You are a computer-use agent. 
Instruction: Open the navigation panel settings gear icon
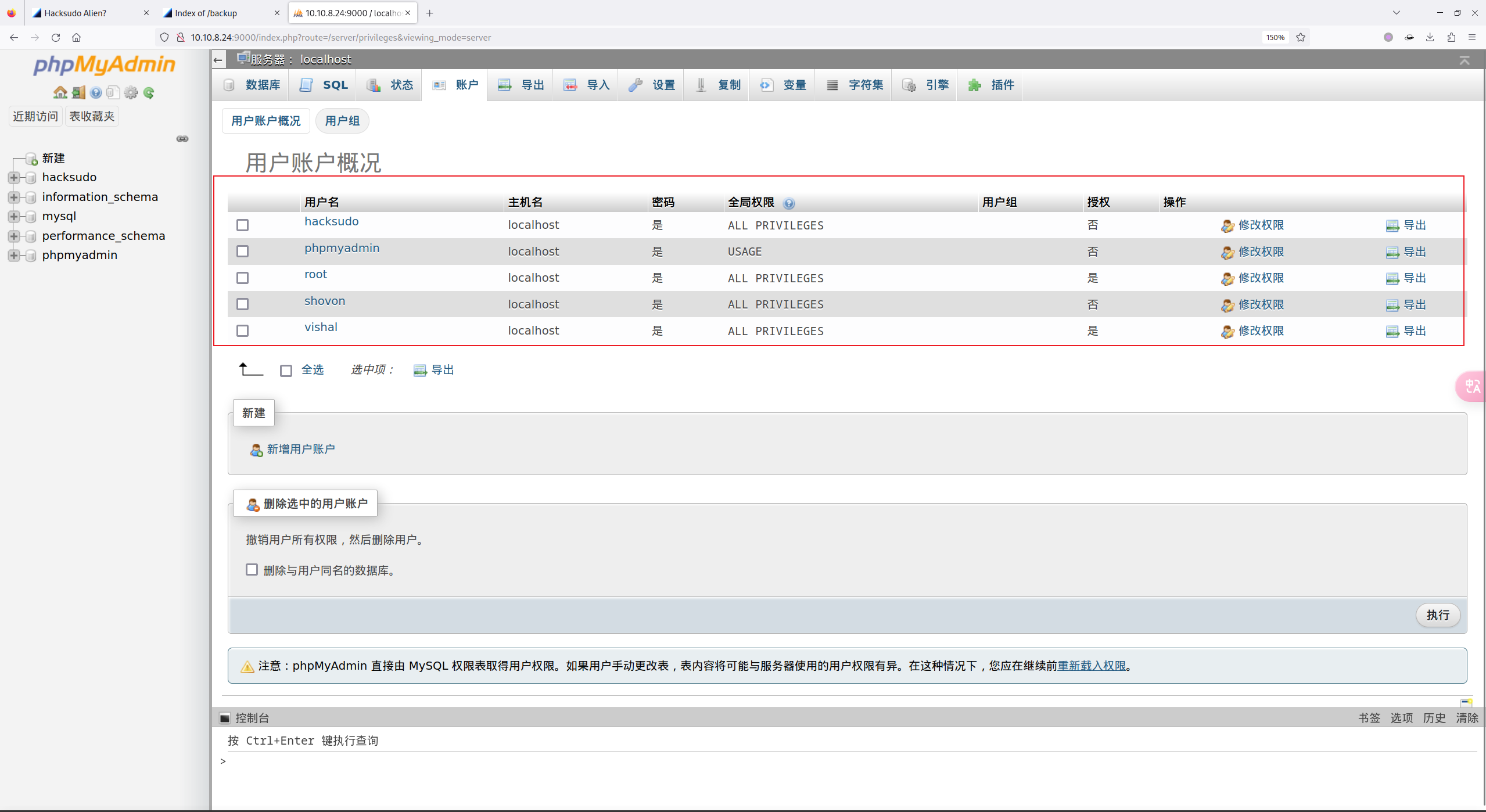pyautogui.click(x=131, y=92)
